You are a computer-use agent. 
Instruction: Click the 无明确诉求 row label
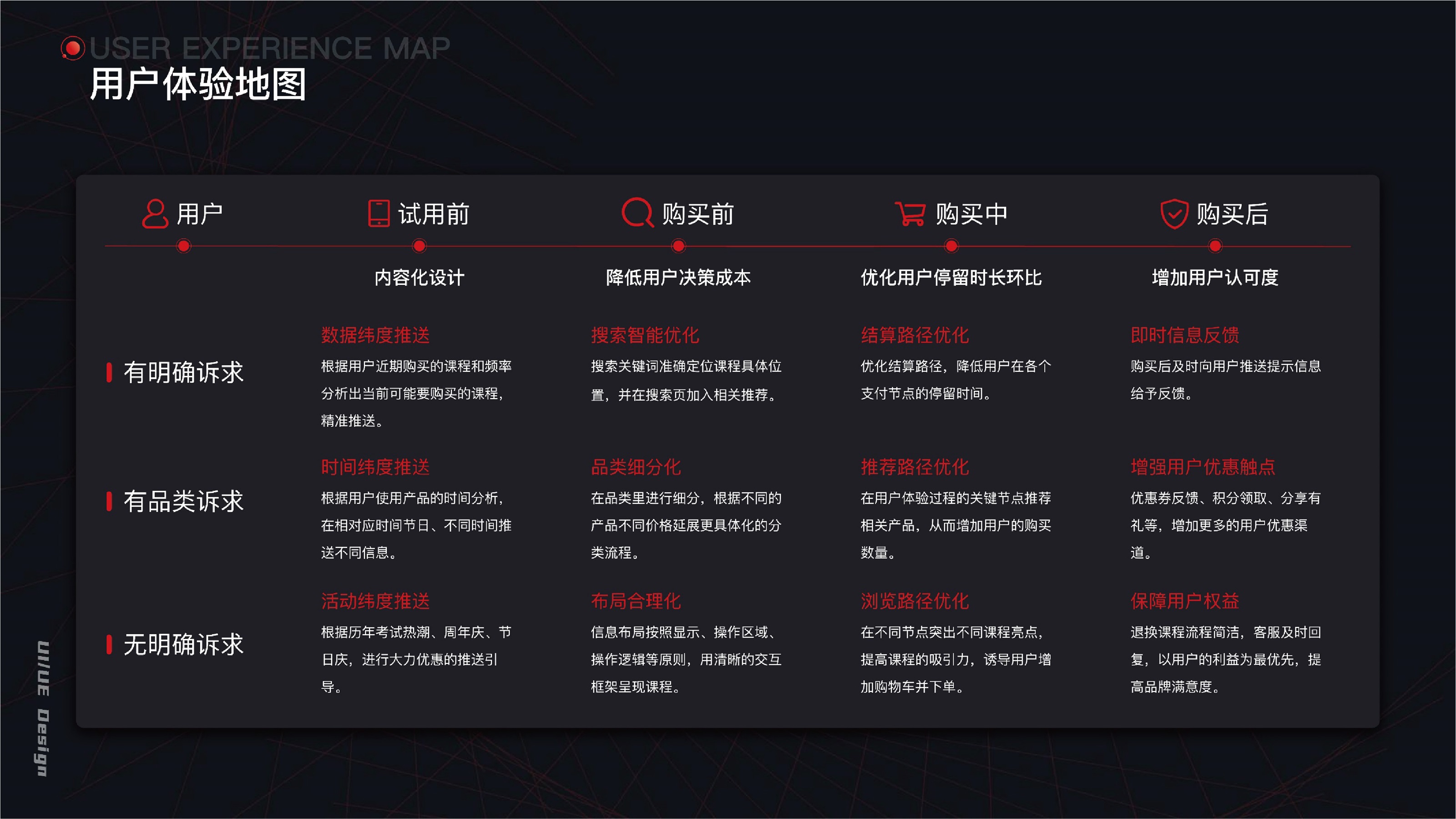tap(183, 644)
